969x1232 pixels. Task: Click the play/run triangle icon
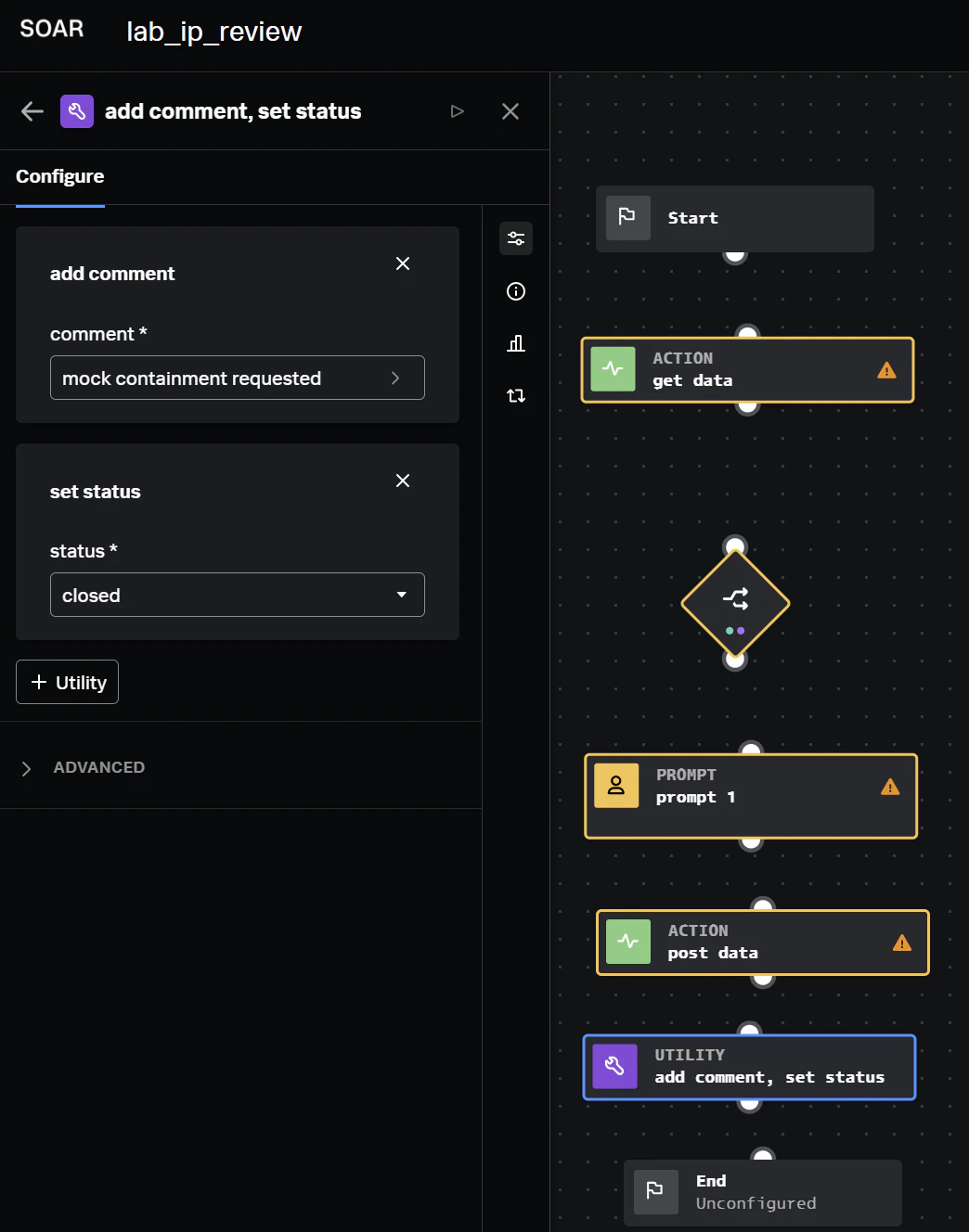click(457, 111)
